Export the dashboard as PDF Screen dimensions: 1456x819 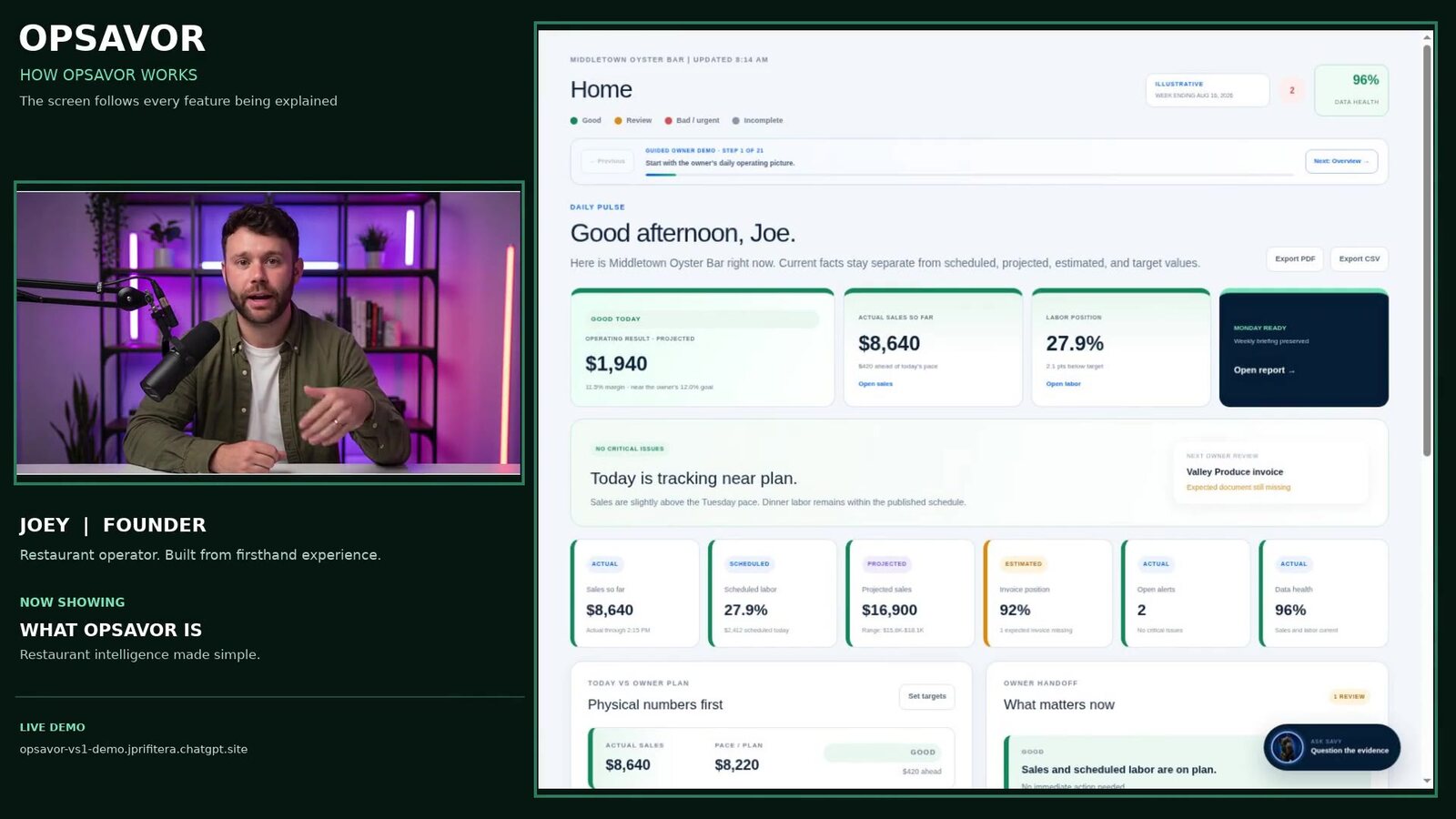[1295, 258]
